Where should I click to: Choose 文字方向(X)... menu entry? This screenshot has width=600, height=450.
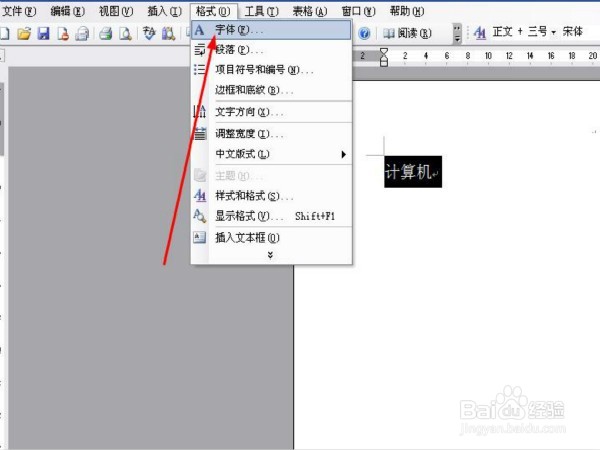pyautogui.click(x=271, y=112)
